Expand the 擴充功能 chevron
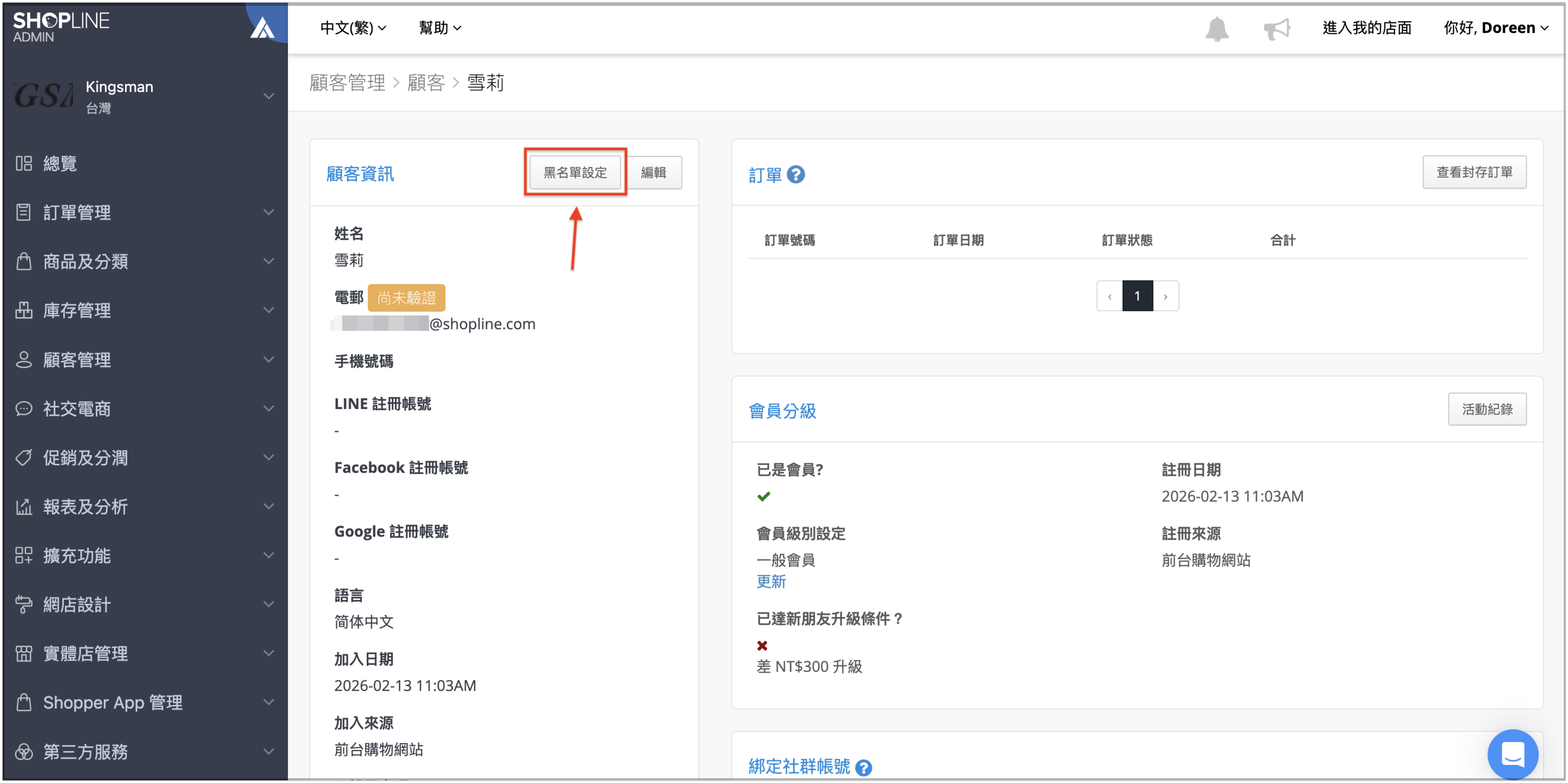The height and width of the screenshot is (783, 1568). 269,555
